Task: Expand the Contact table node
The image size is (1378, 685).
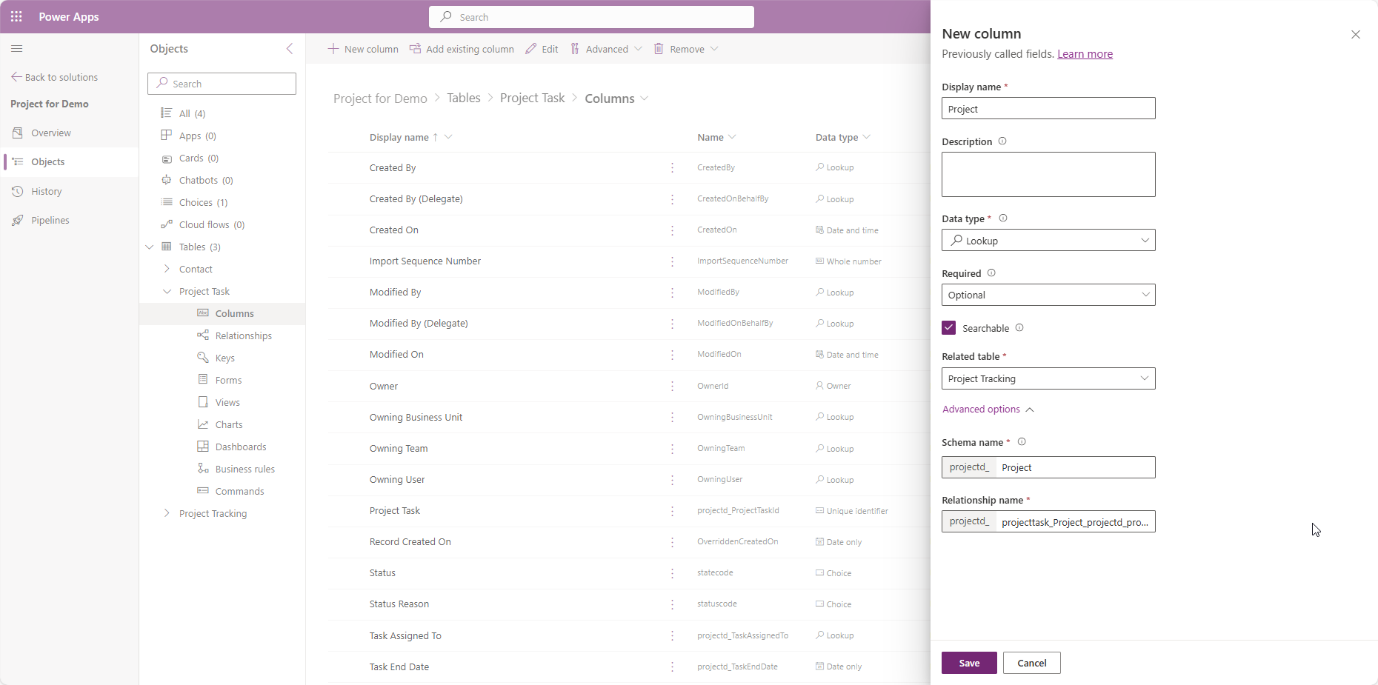Action: click(167, 269)
